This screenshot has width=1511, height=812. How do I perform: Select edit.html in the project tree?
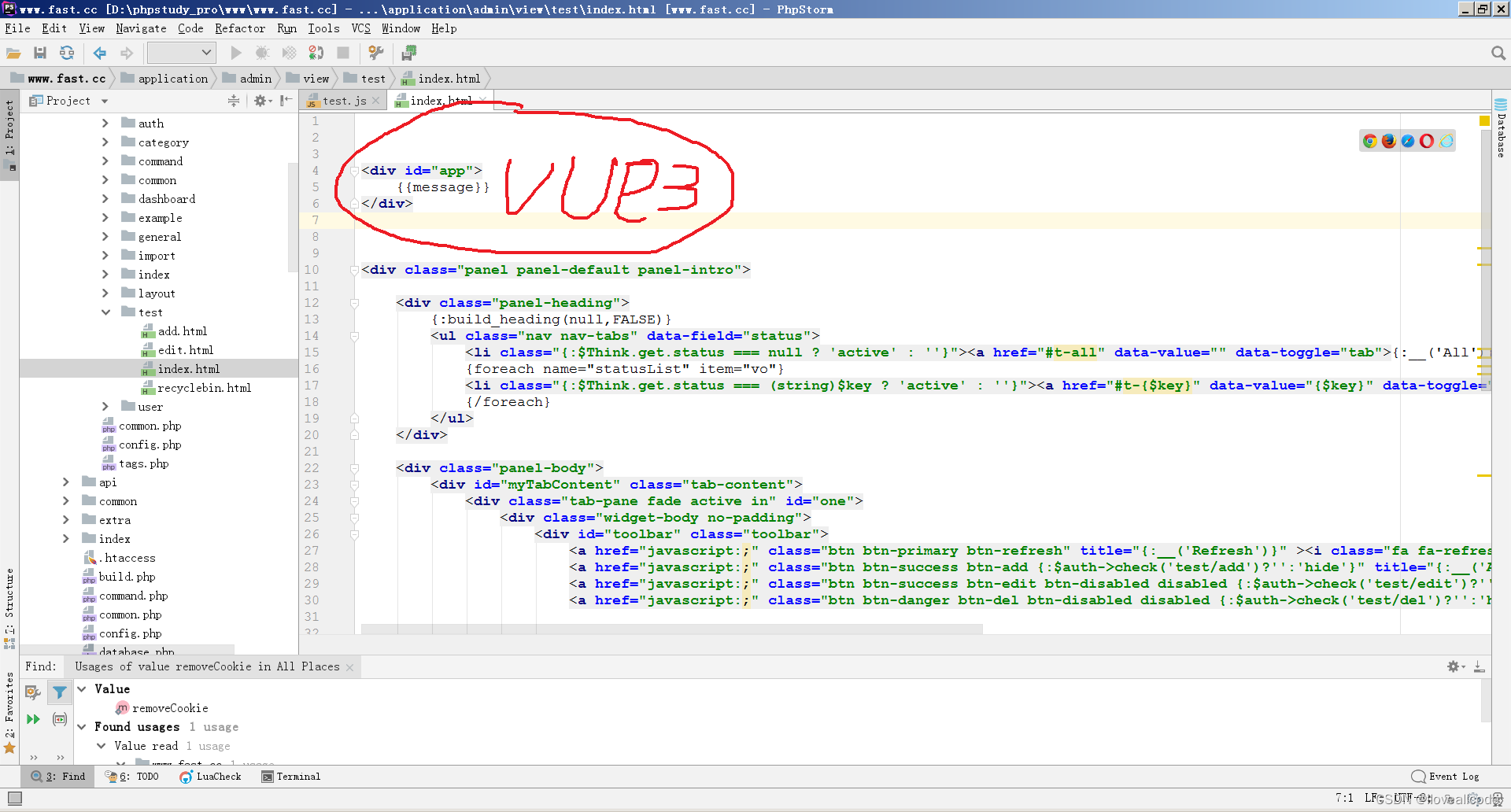[177, 350]
